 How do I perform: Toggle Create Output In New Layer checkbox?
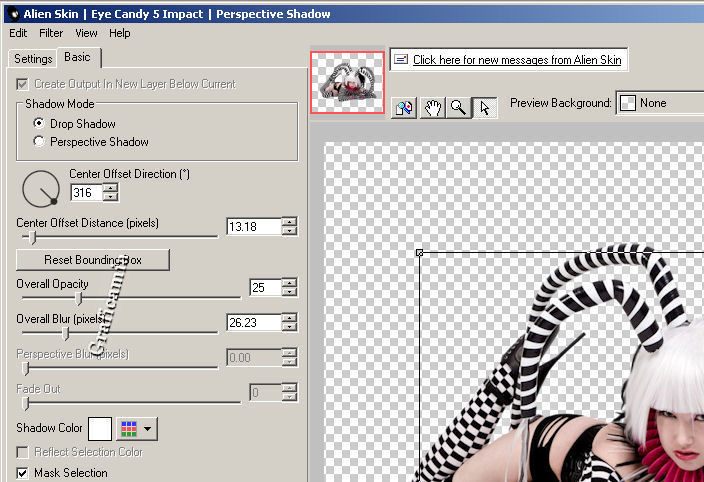(x=22, y=84)
